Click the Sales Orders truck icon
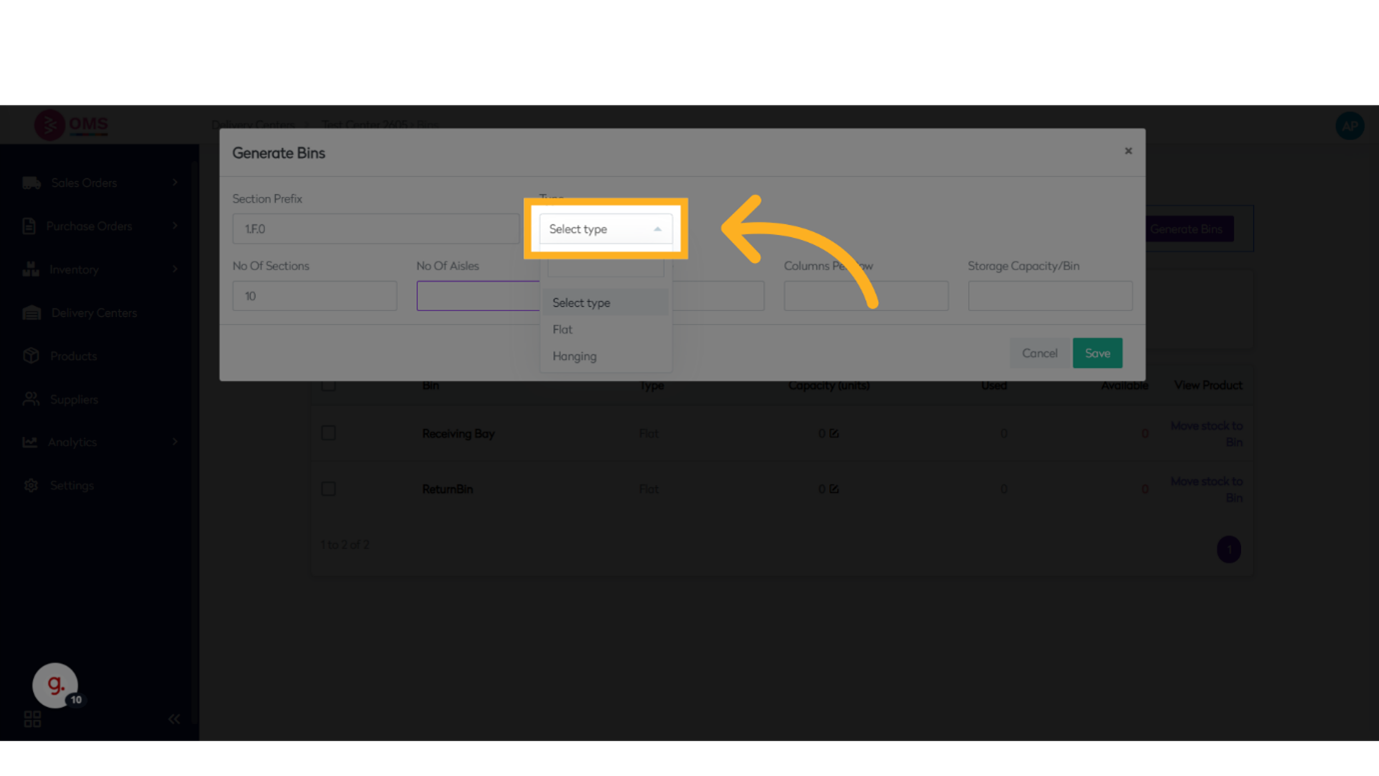 coord(31,183)
